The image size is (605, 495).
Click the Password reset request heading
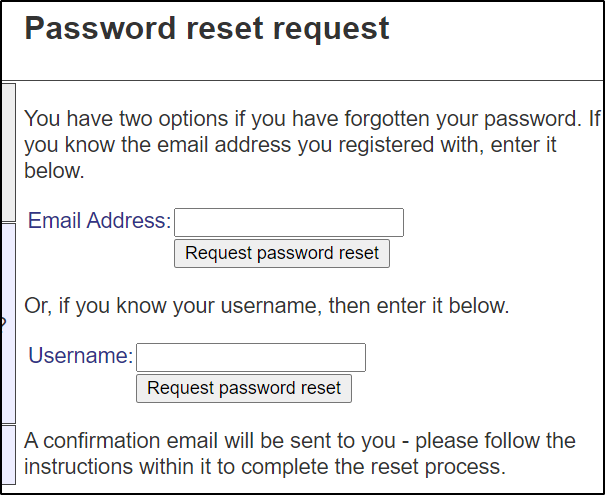[206, 28]
